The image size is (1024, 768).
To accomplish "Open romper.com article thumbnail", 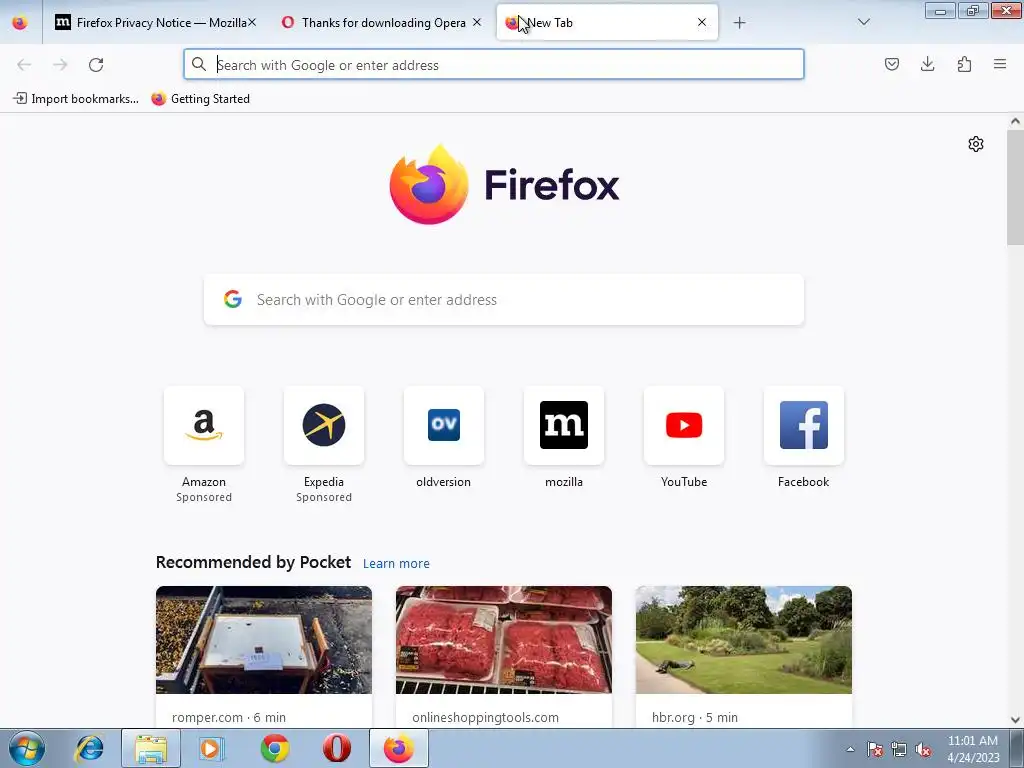I will pos(264,640).
